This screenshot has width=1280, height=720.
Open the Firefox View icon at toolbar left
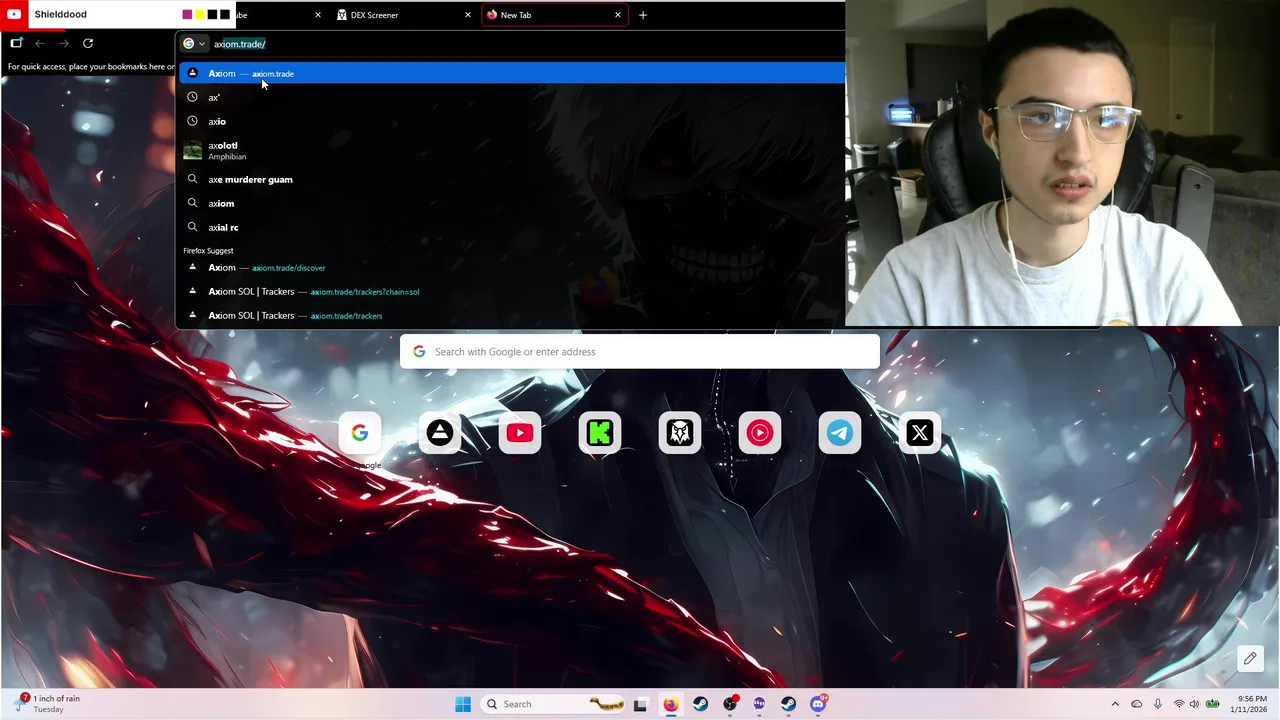(x=16, y=43)
